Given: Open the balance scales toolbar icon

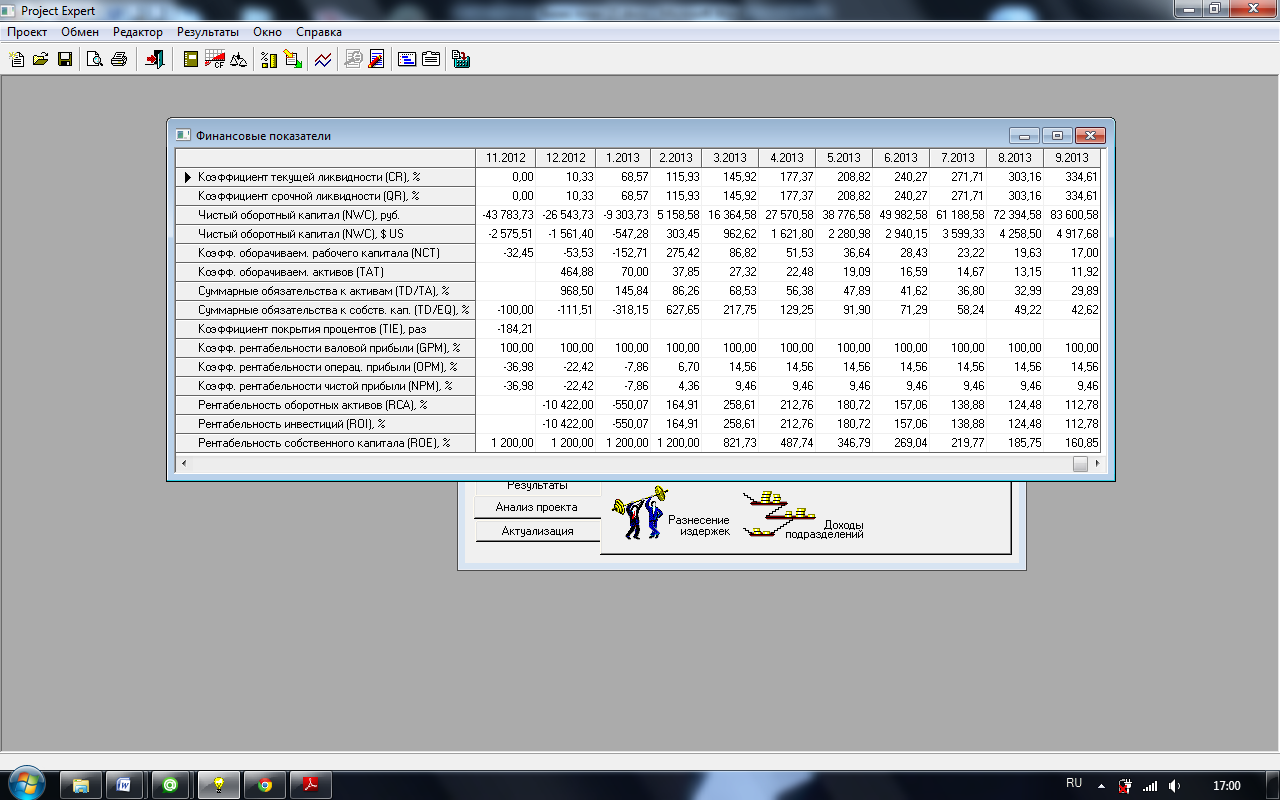Looking at the screenshot, I should coord(238,59).
